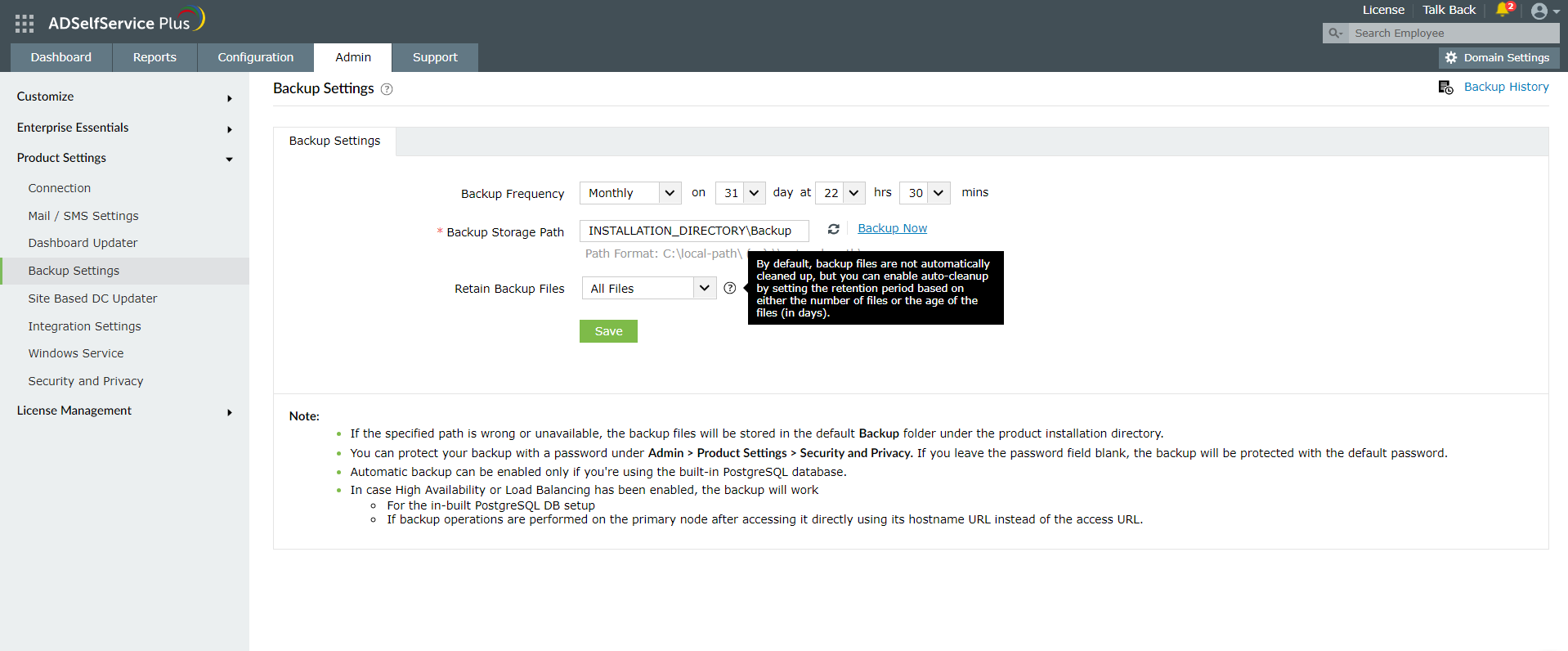This screenshot has height=651, width=1568.
Task: Click the Backup Now link
Action: (x=892, y=229)
